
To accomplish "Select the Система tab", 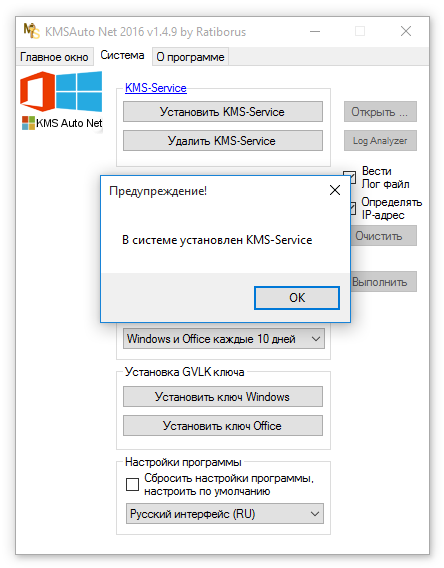I will click(x=122, y=55).
